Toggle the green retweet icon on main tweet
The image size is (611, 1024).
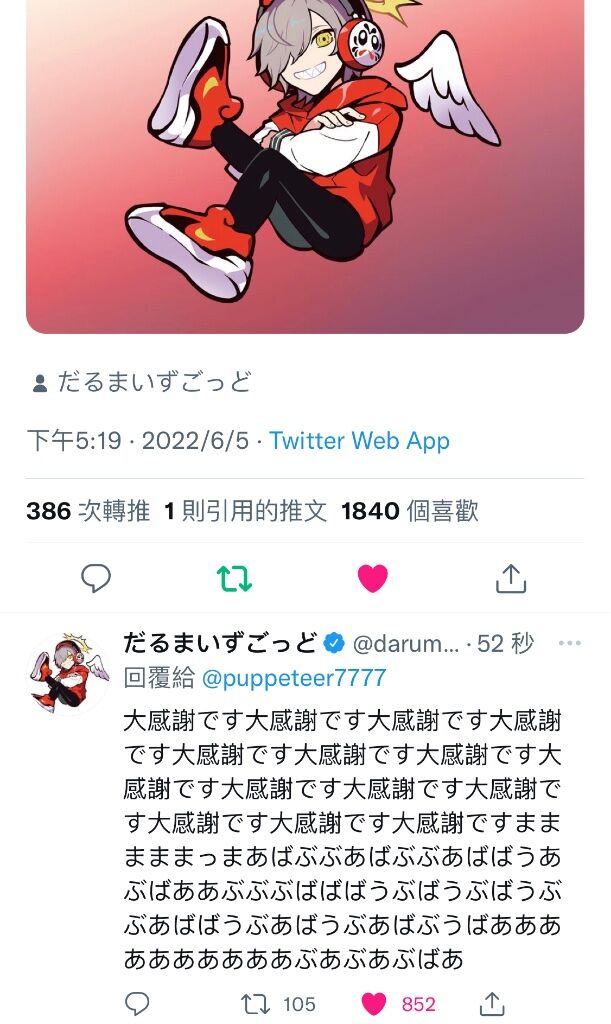tap(234, 579)
